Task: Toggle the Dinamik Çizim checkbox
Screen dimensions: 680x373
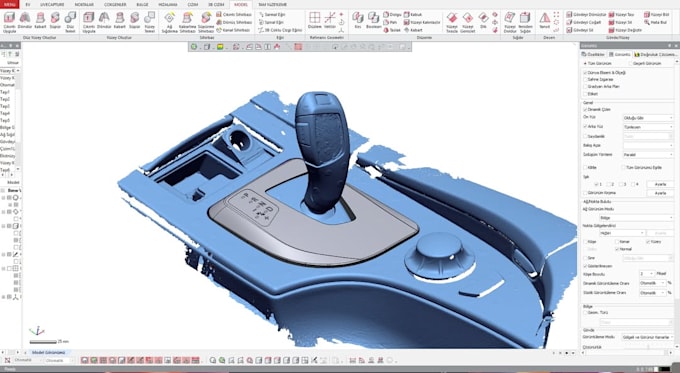Action: pyautogui.click(x=585, y=110)
